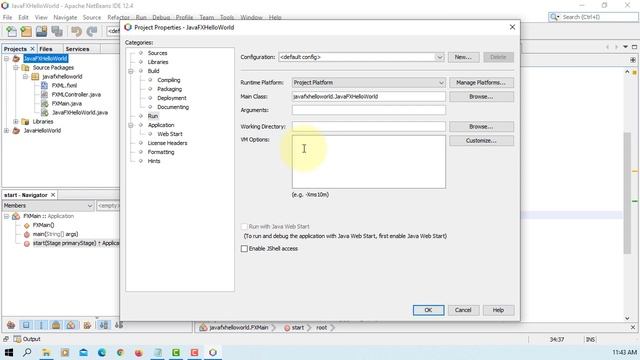Image resolution: width=640 pixels, height=360 pixels.
Task: Click the Undo toolbar icon
Action: 76,31
